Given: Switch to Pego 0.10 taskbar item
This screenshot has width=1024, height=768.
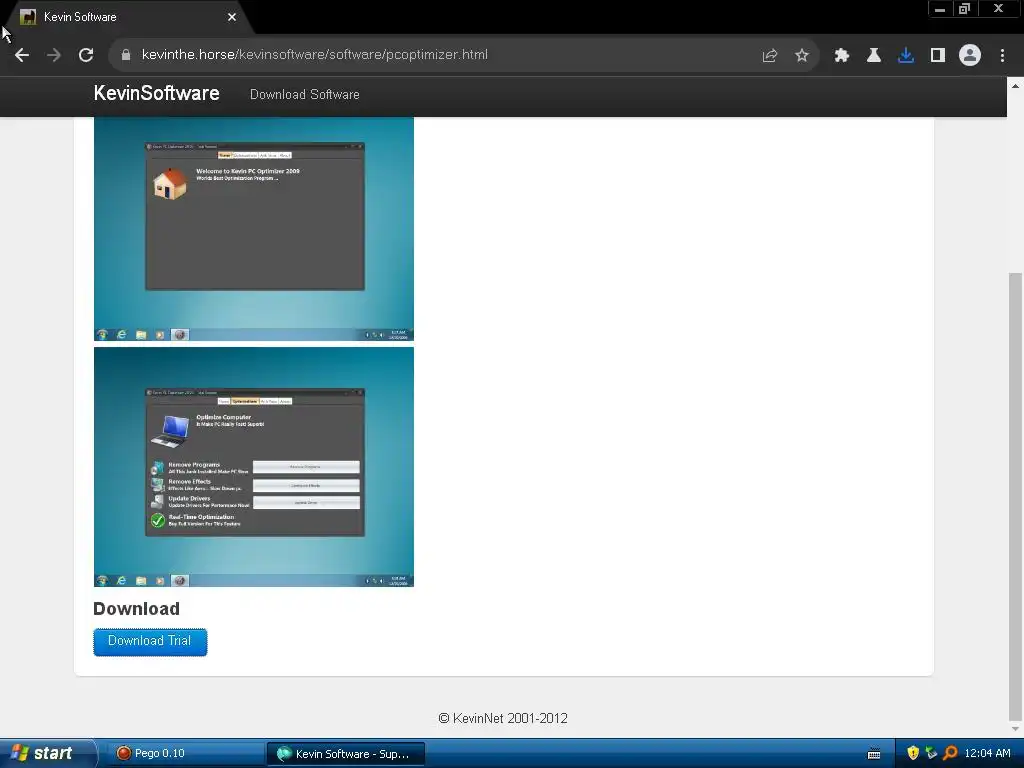Looking at the screenshot, I should click(185, 754).
